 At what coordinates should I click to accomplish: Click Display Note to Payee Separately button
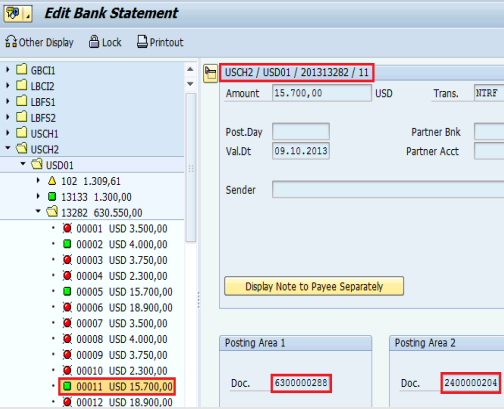point(314,286)
